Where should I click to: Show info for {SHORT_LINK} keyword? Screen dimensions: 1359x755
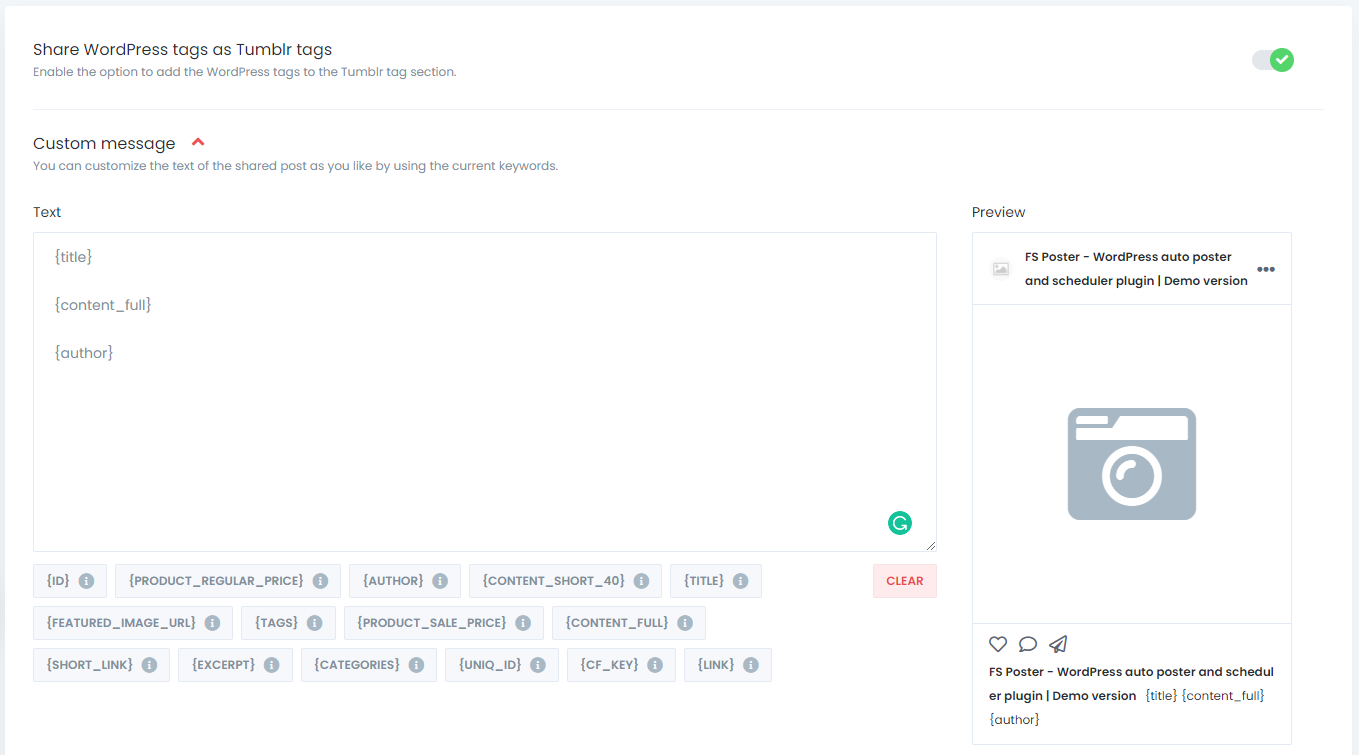(x=149, y=665)
